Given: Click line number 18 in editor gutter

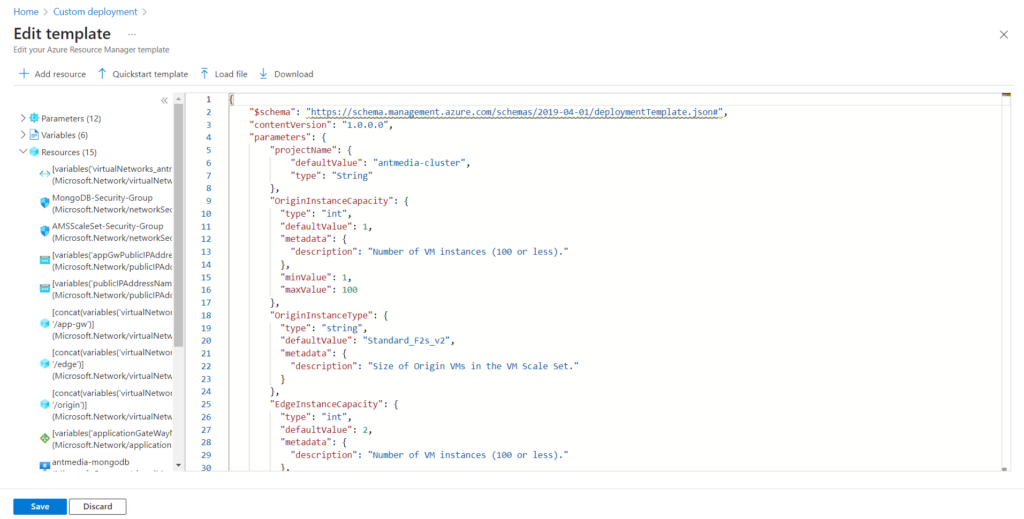Looking at the screenshot, I should tap(208, 315).
